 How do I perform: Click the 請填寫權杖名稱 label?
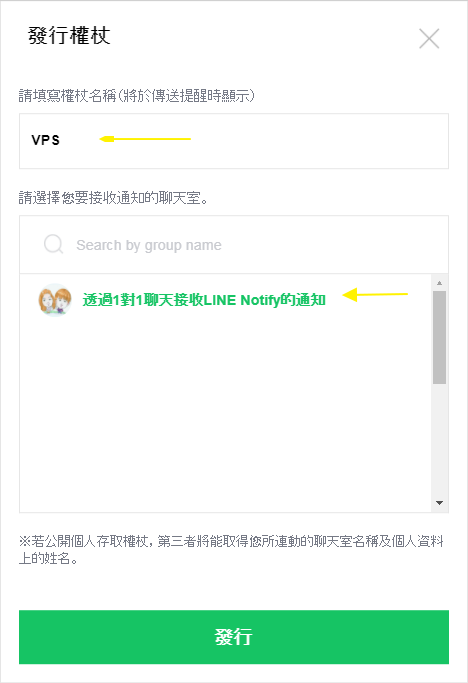click(x=136, y=95)
